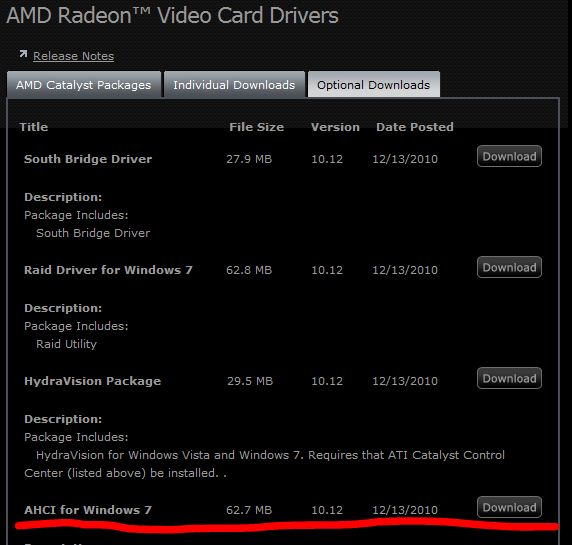Click the arrow icon beside Release Notes
This screenshot has height=545, width=572.
click(23, 54)
